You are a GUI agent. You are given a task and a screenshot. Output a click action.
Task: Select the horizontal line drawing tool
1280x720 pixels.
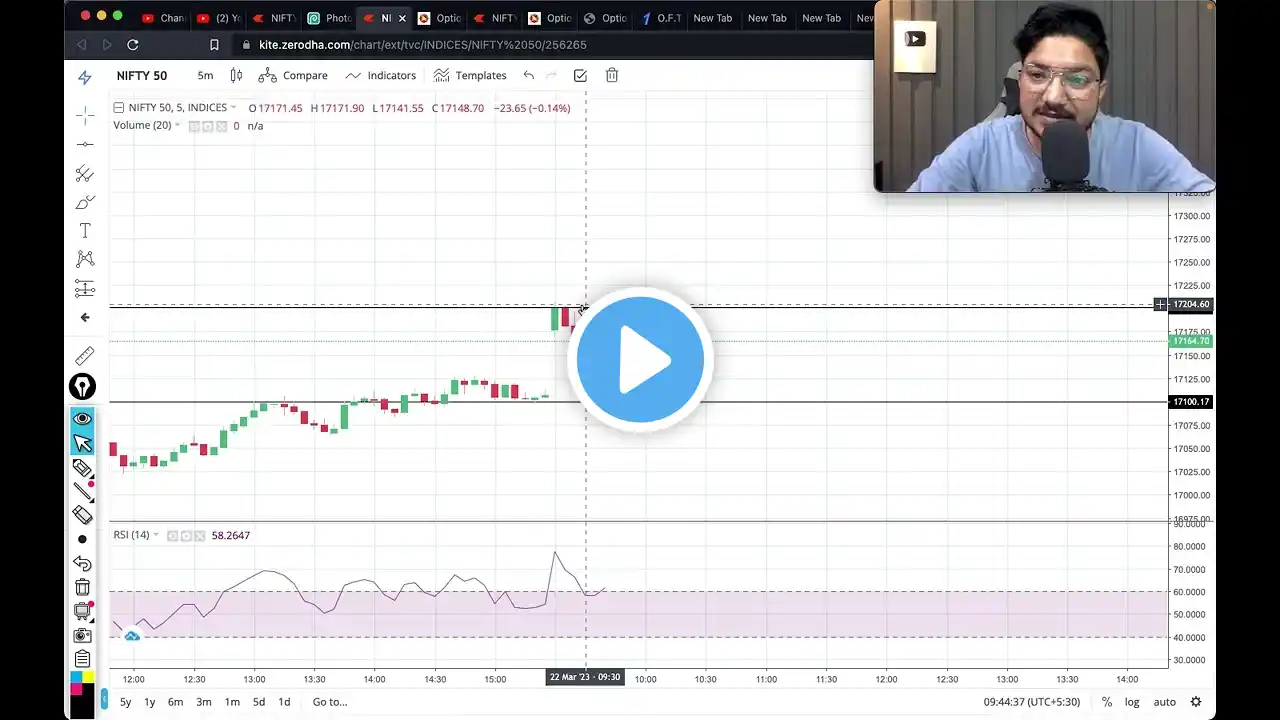(85, 145)
